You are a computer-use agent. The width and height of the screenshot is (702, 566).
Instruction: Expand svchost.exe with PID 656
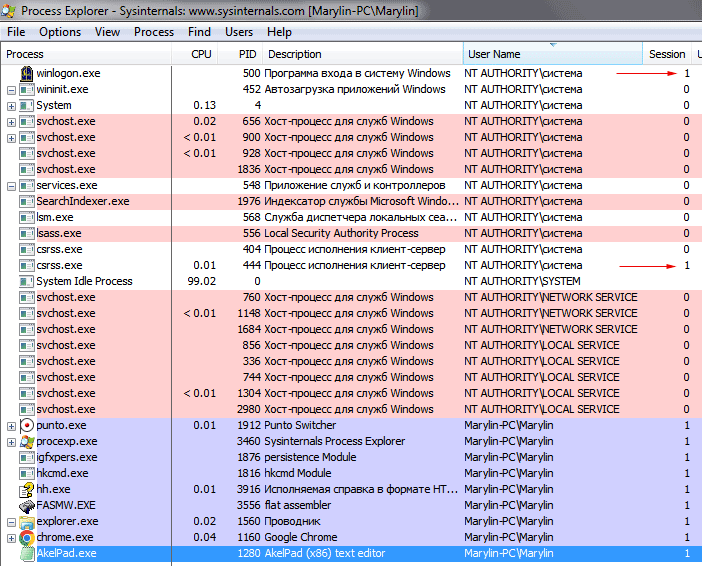click(11, 121)
